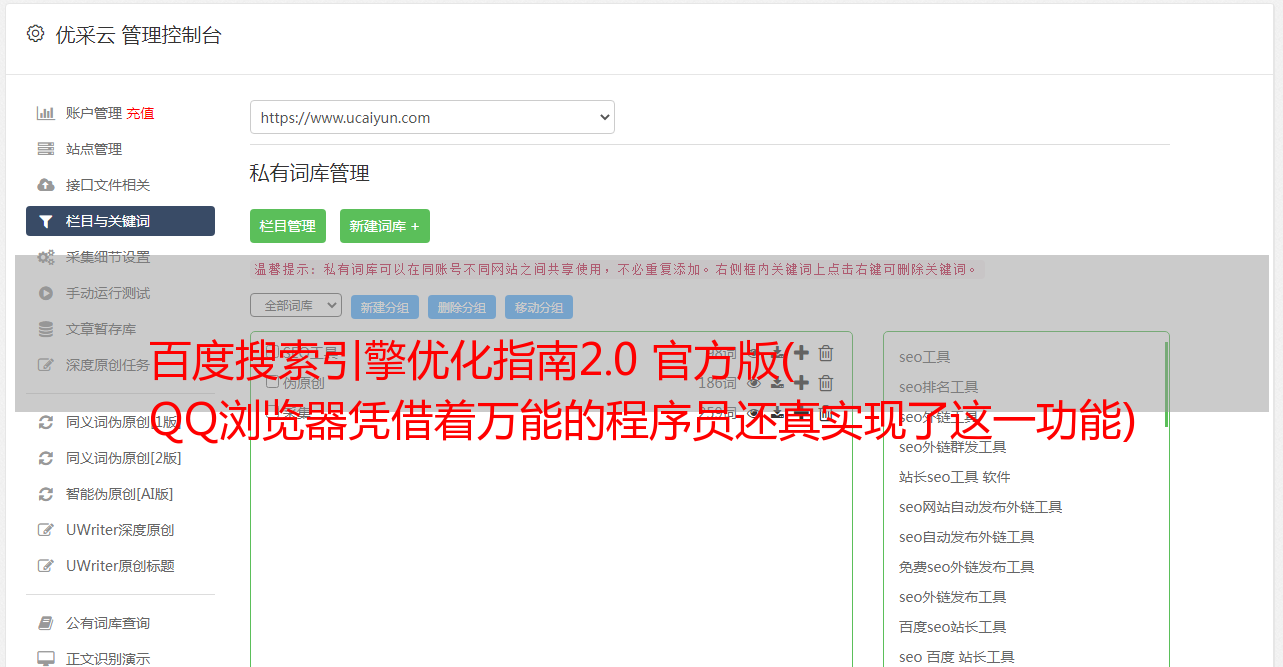Image resolution: width=1283 pixels, height=667 pixels.
Task: Toggle the eye icon for 伪原创 library
Action: point(754,382)
